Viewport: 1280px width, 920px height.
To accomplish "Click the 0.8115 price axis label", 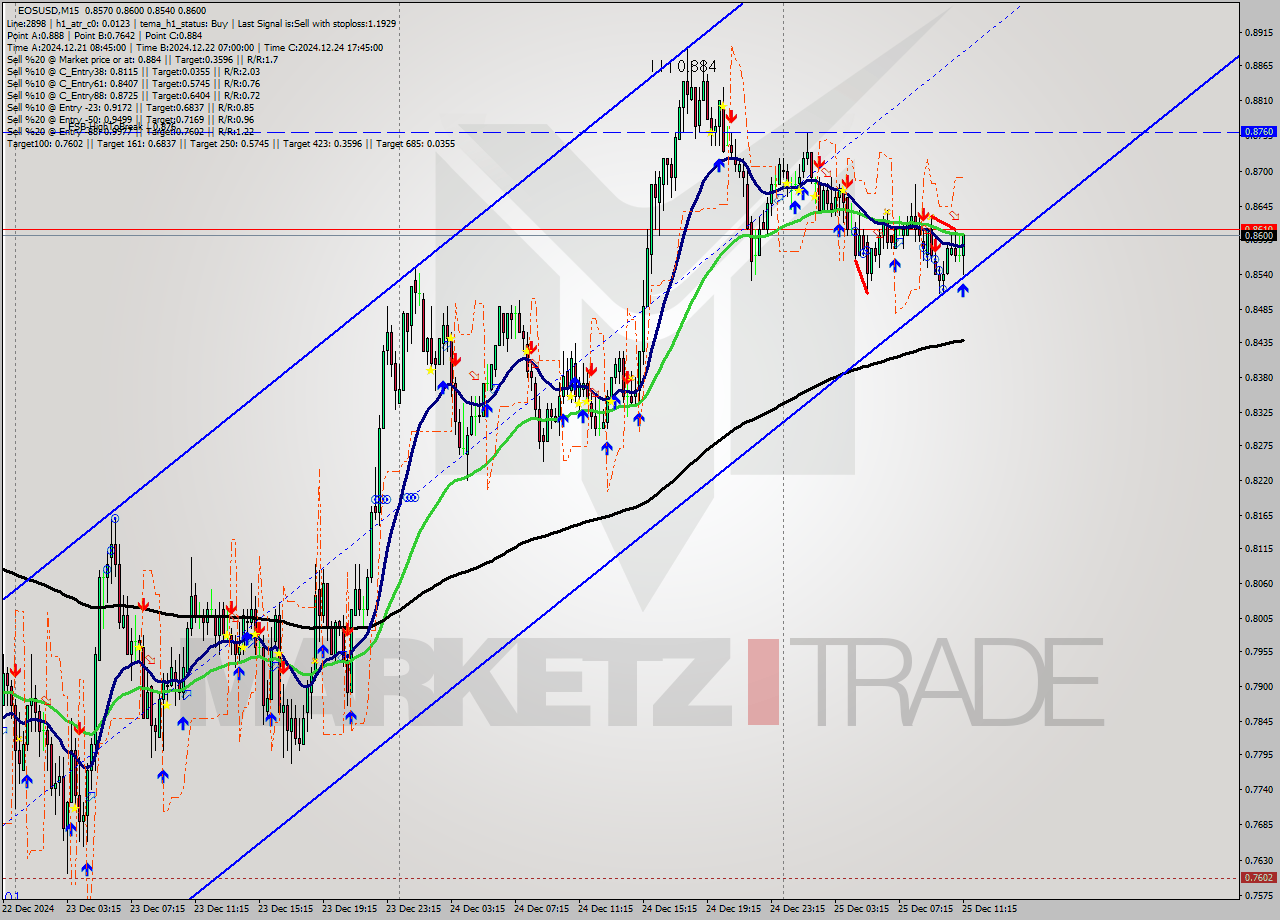I will 1257,548.
